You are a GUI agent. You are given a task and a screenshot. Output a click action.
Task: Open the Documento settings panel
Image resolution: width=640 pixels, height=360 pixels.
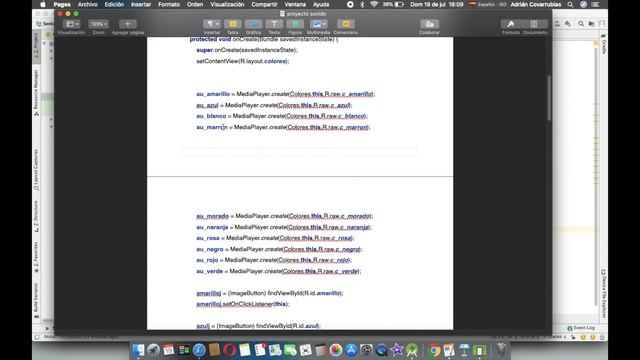point(534,24)
